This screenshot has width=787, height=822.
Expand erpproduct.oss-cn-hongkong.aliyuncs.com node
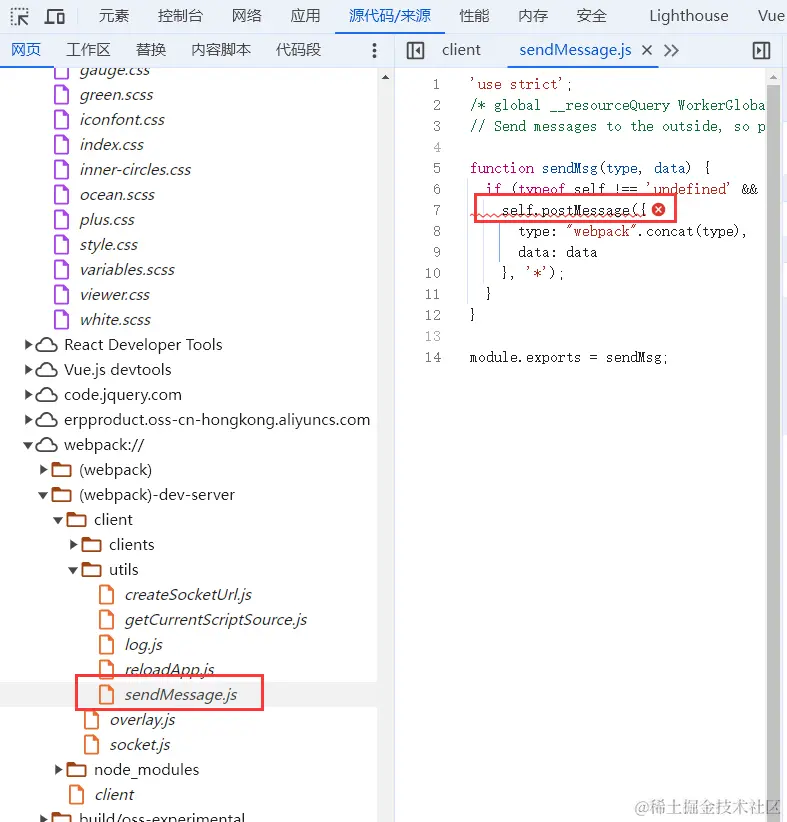pos(28,419)
